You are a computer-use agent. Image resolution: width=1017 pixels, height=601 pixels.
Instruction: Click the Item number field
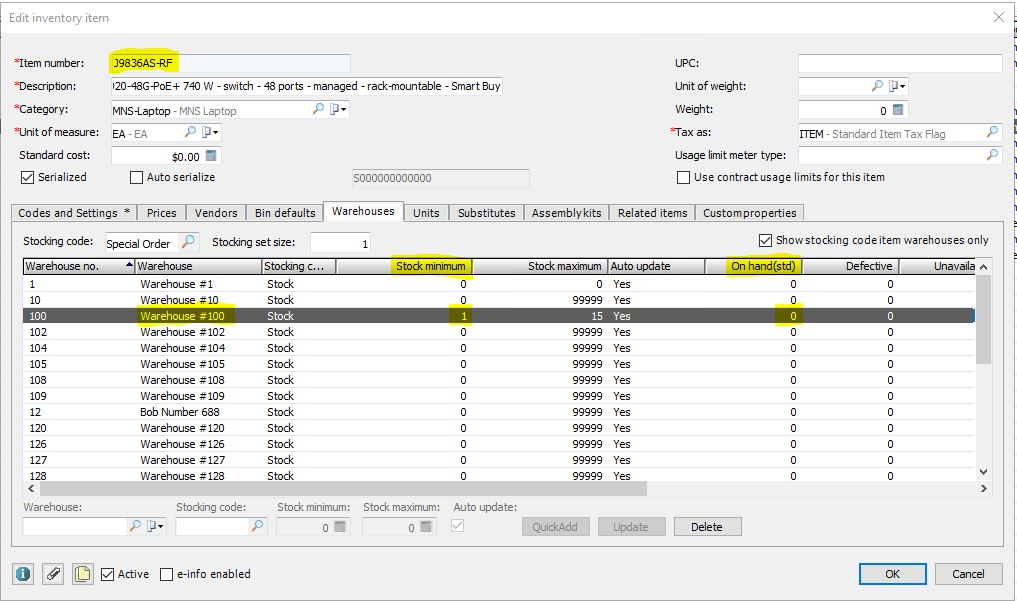tap(230, 63)
